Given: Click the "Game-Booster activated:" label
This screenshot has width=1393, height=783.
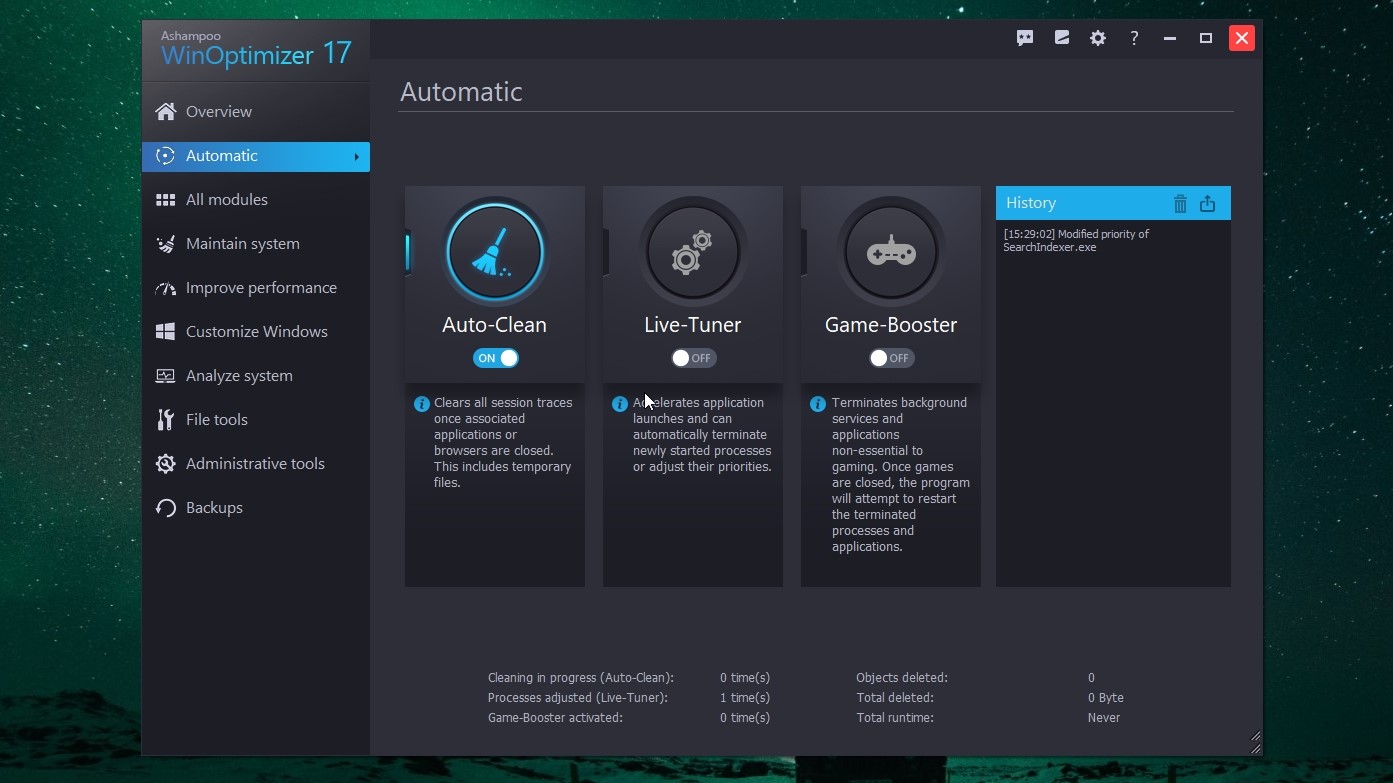Looking at the screenshot, I should point(555,718).
